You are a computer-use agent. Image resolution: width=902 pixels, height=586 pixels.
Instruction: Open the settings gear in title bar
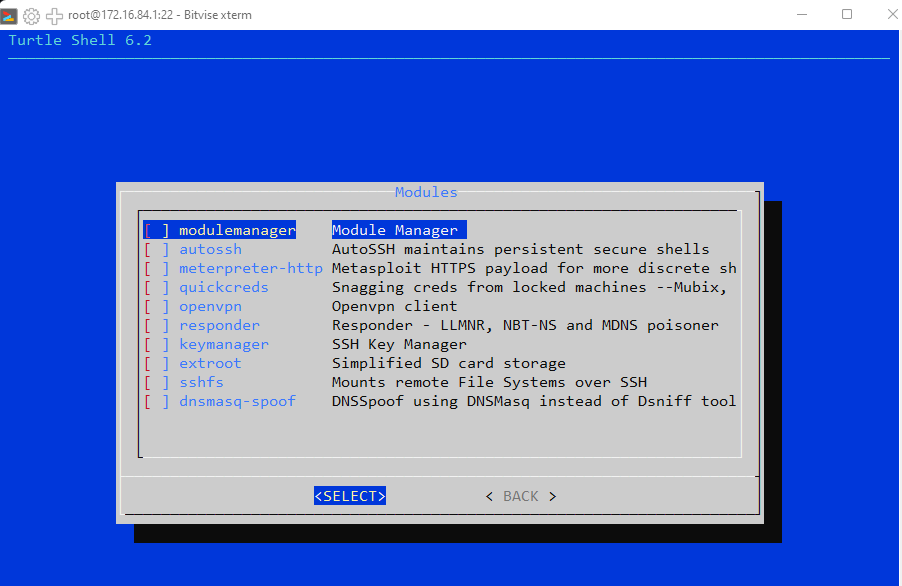point(31,15)
